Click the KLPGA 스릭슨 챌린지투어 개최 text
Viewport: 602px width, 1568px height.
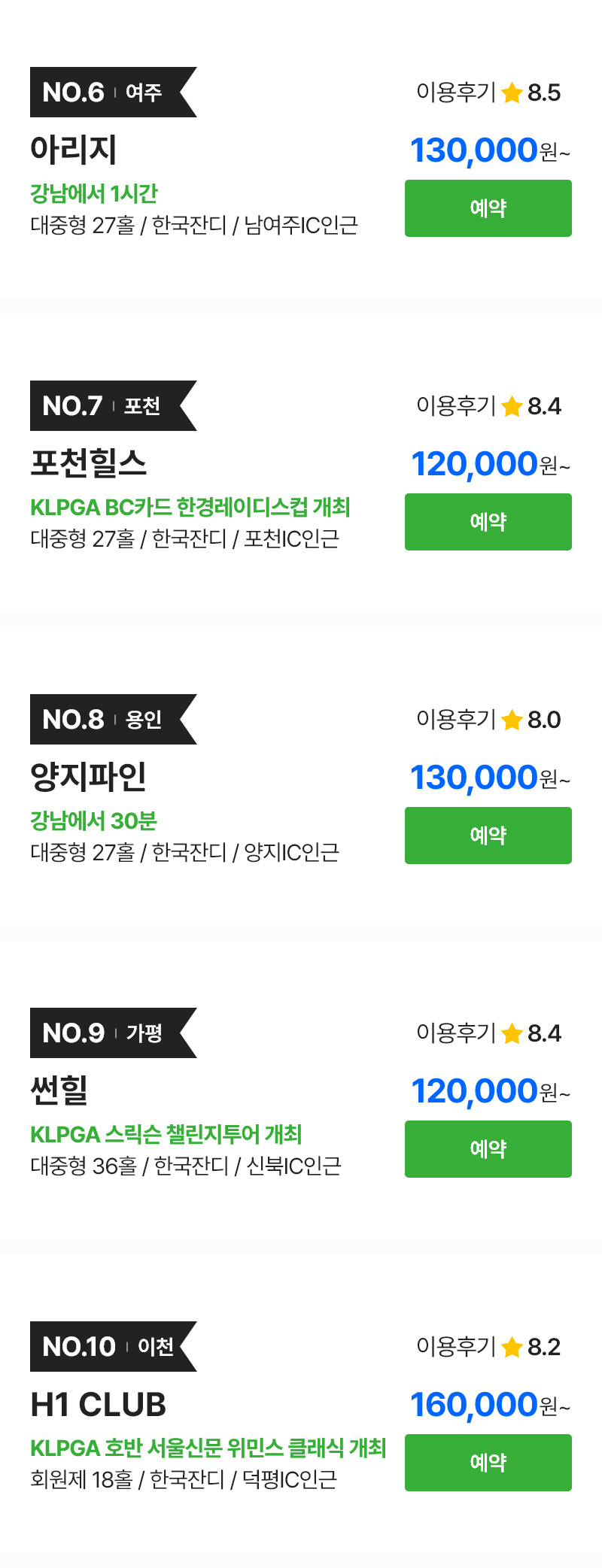(x=166, y=1134)
